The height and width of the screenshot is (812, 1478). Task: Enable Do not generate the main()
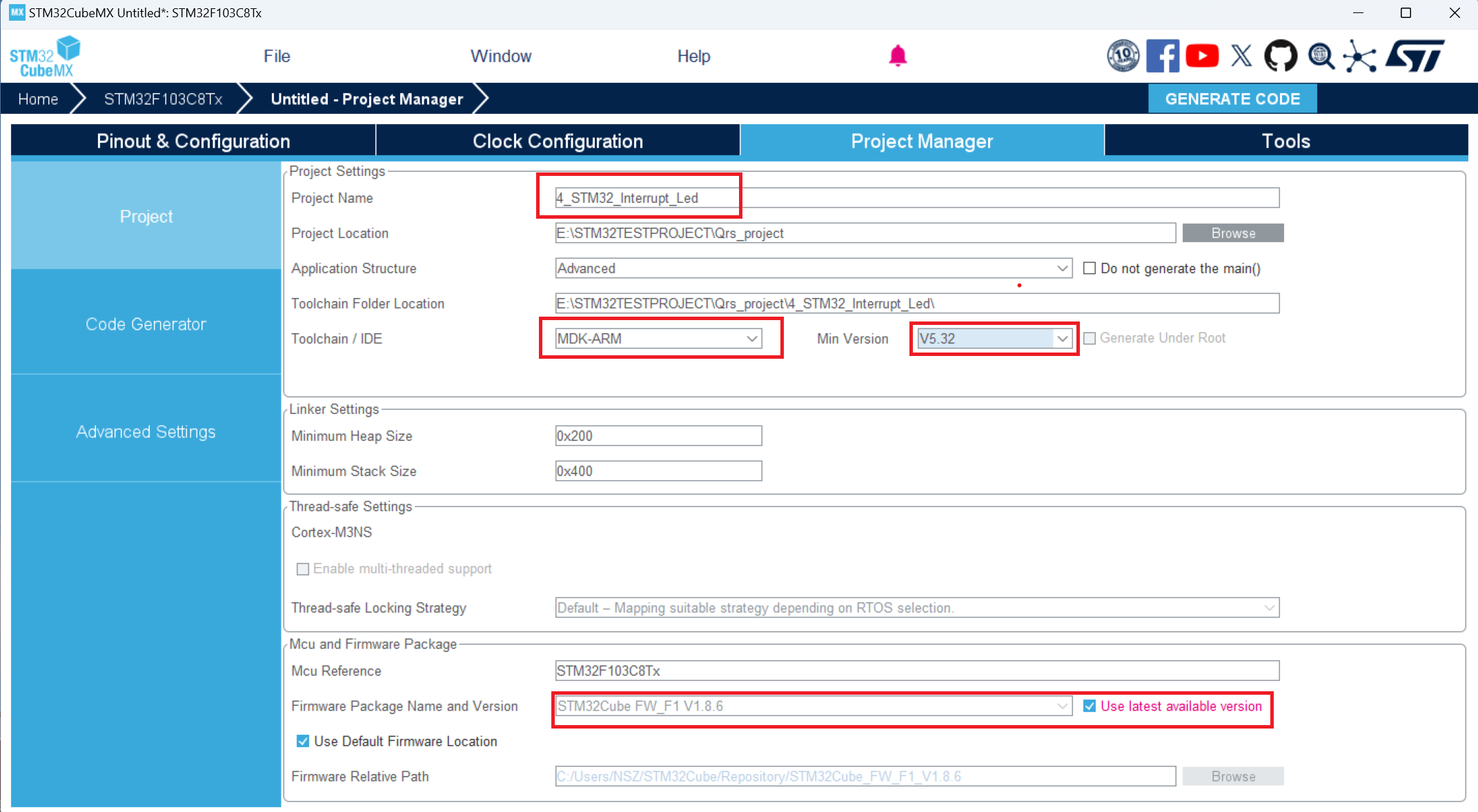click(x=1090, y=268)
